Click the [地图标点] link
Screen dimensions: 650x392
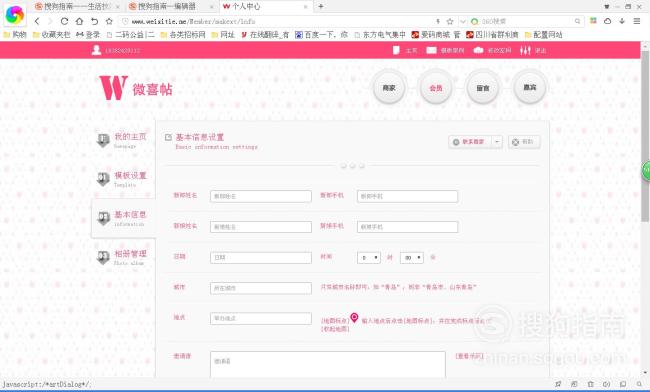pyautogui.click(x=335, y=321)
